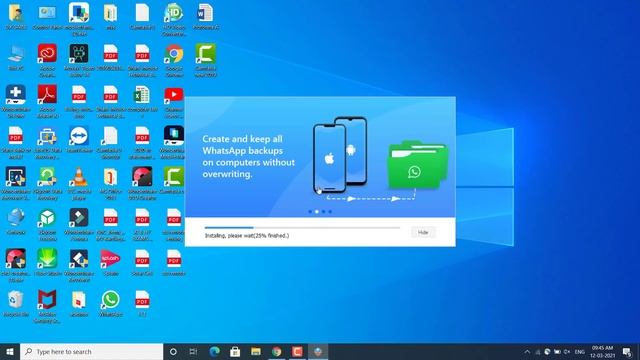Screen dimensions: 640x360
Task: Launch Wondershare DVD Creator shortcut
Action: [142, 183]
